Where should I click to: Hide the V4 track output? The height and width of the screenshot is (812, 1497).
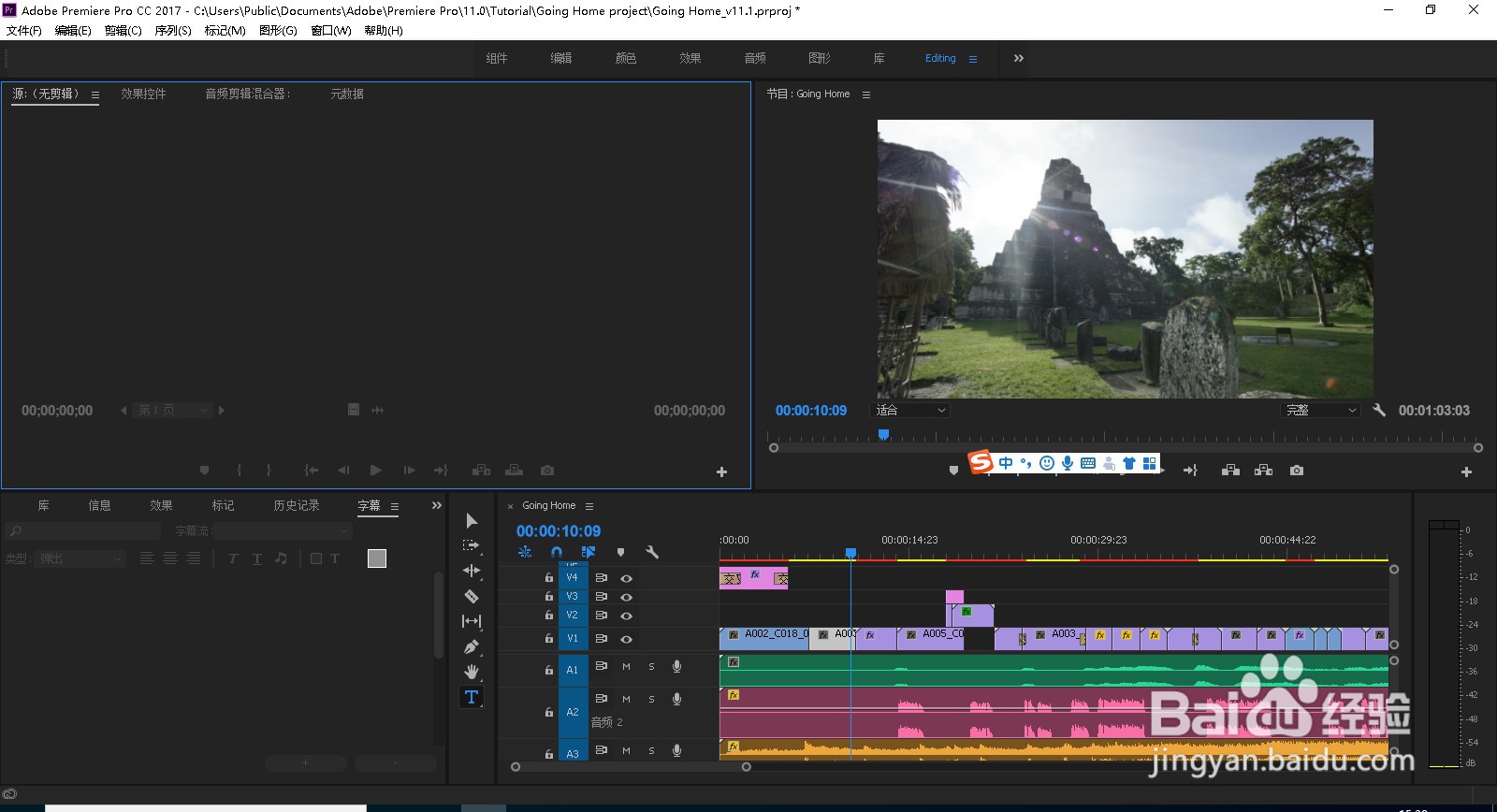(x=627, y=578)
